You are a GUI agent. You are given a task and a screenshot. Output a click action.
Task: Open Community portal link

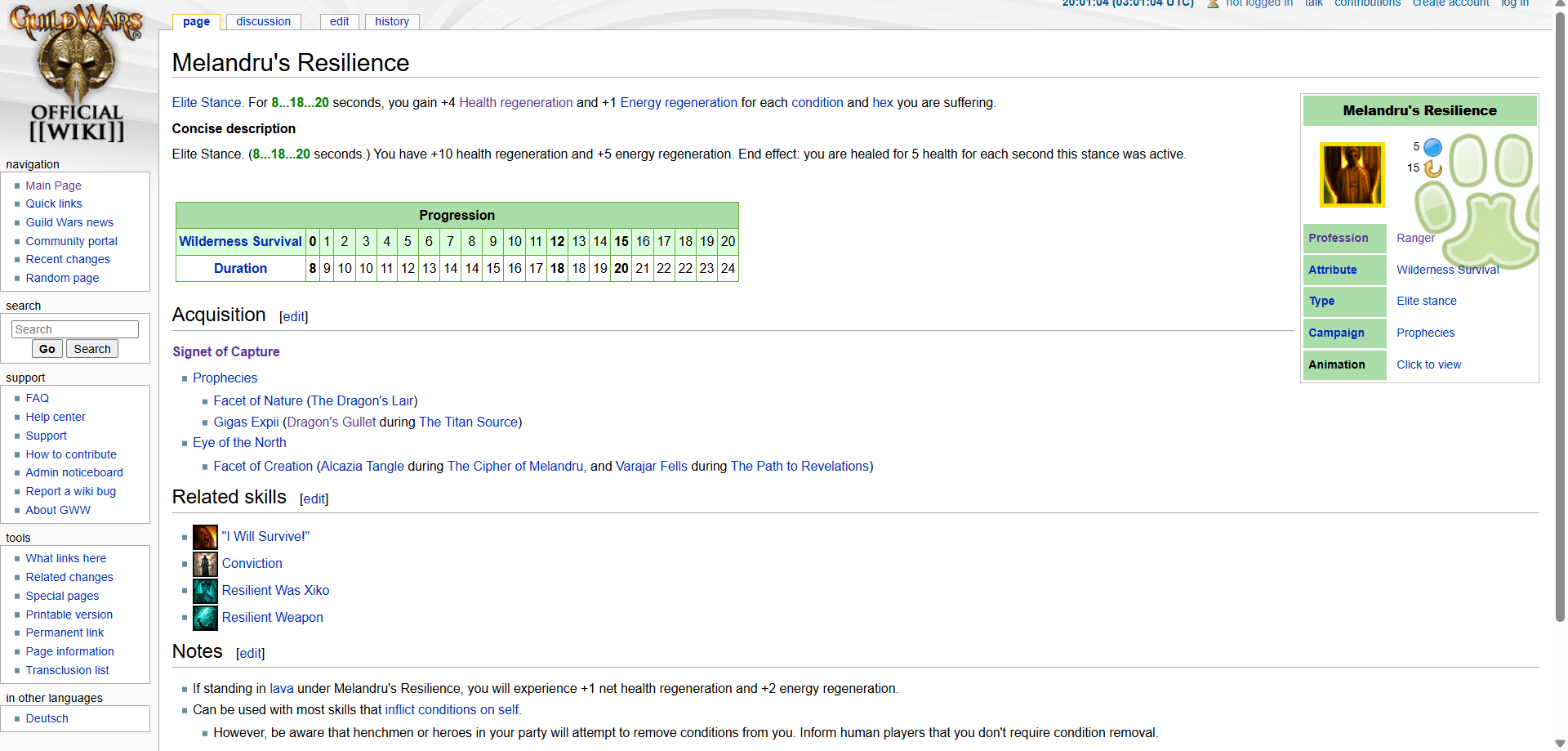click(71, 241)
